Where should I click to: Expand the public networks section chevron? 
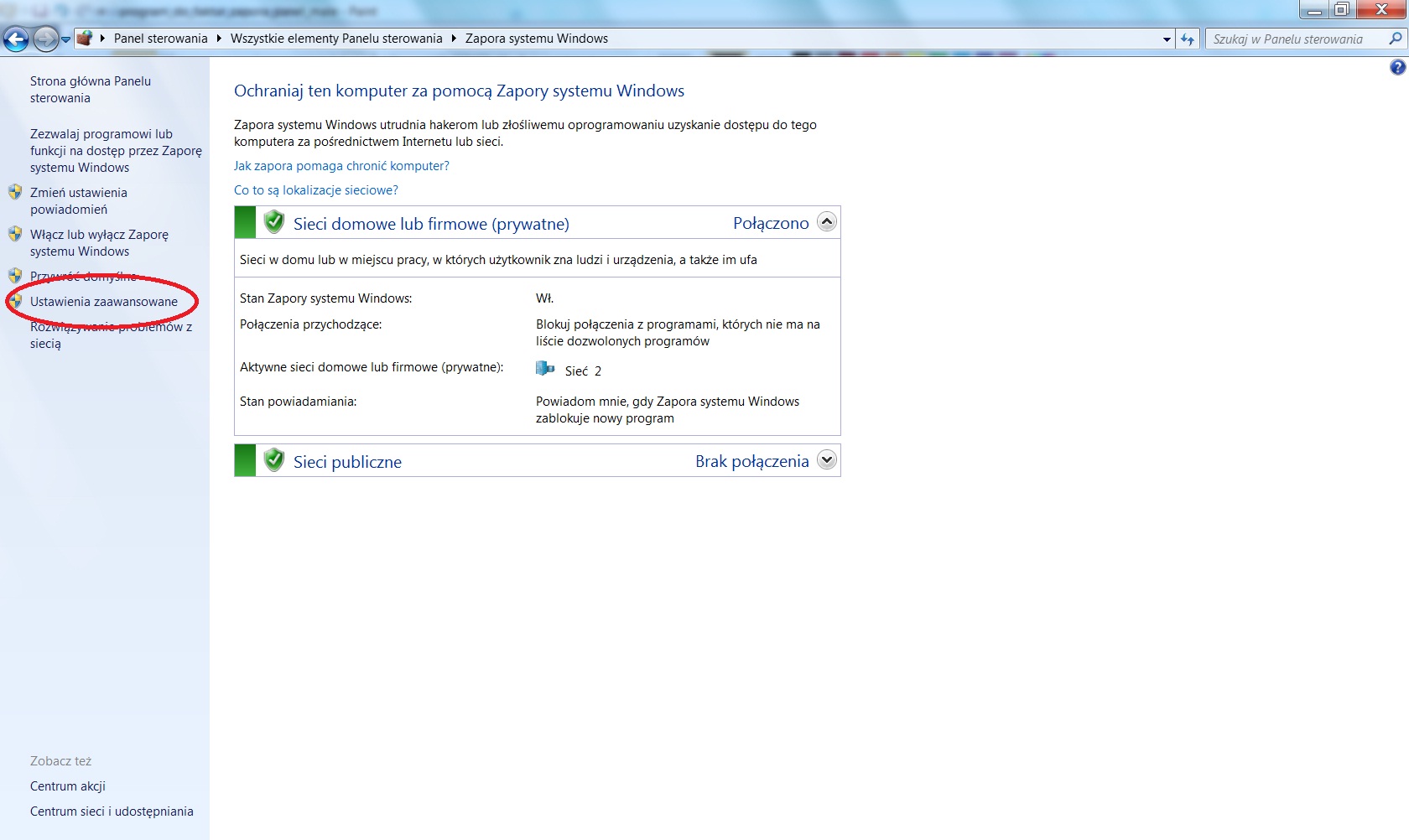(827, 460)
